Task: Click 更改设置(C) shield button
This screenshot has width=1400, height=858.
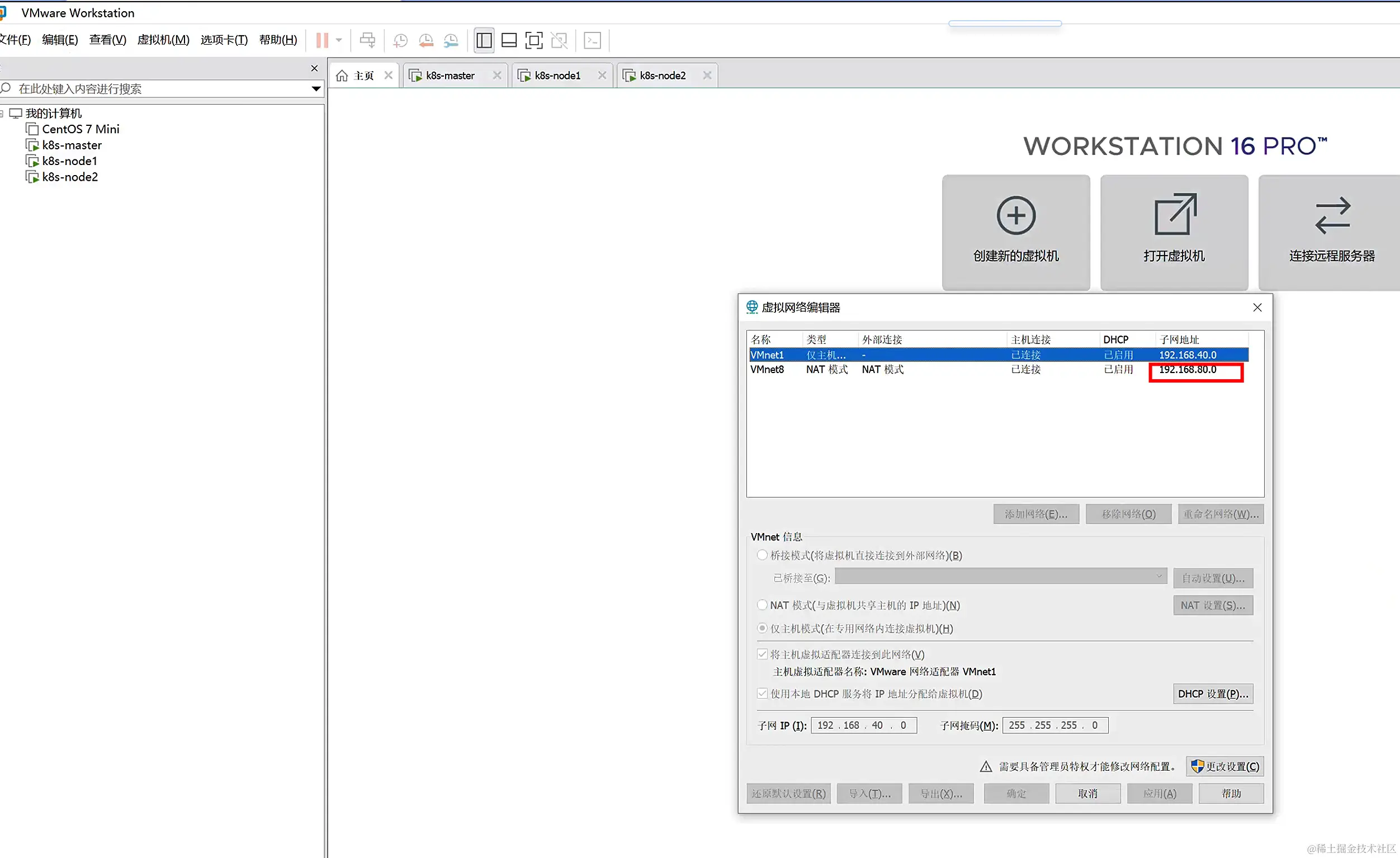Action: coord(1225,766)
